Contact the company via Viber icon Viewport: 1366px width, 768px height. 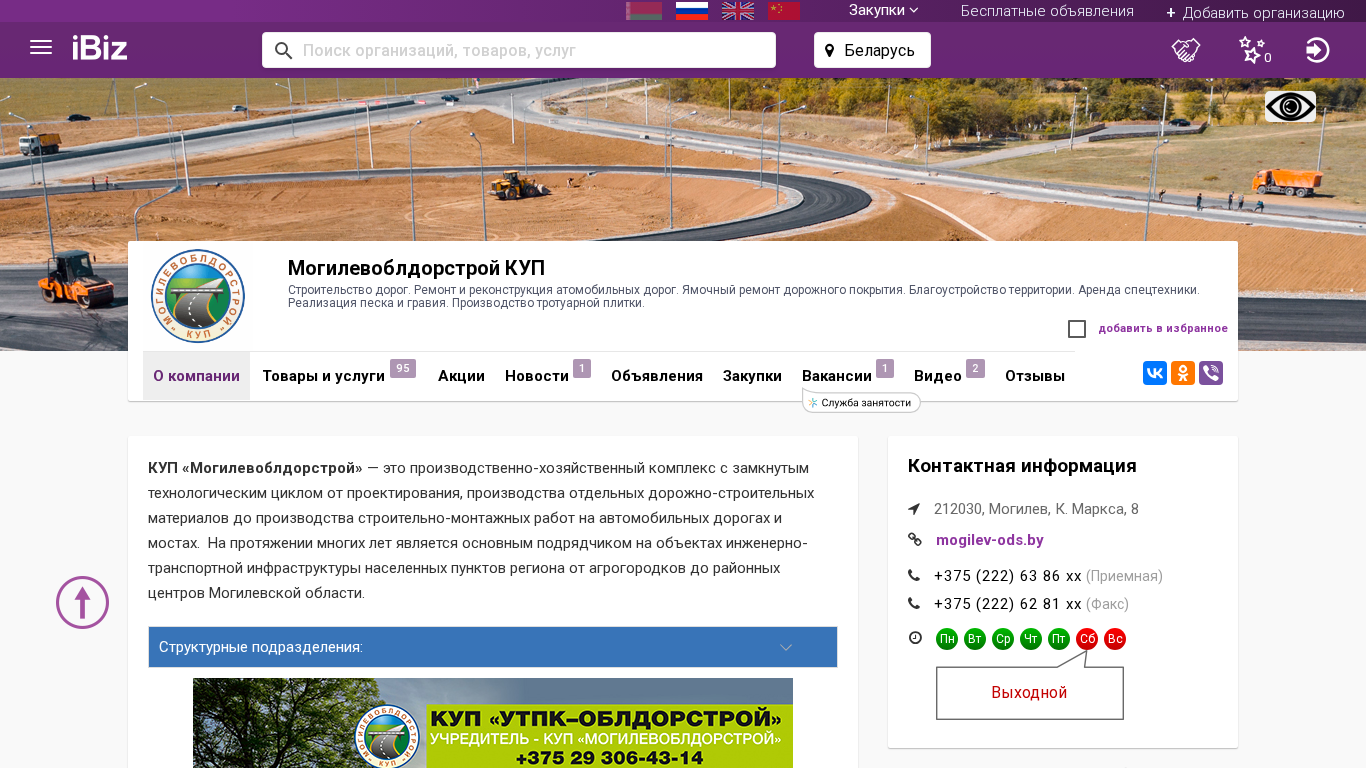pyautogui.click(x=1211, y=373)
